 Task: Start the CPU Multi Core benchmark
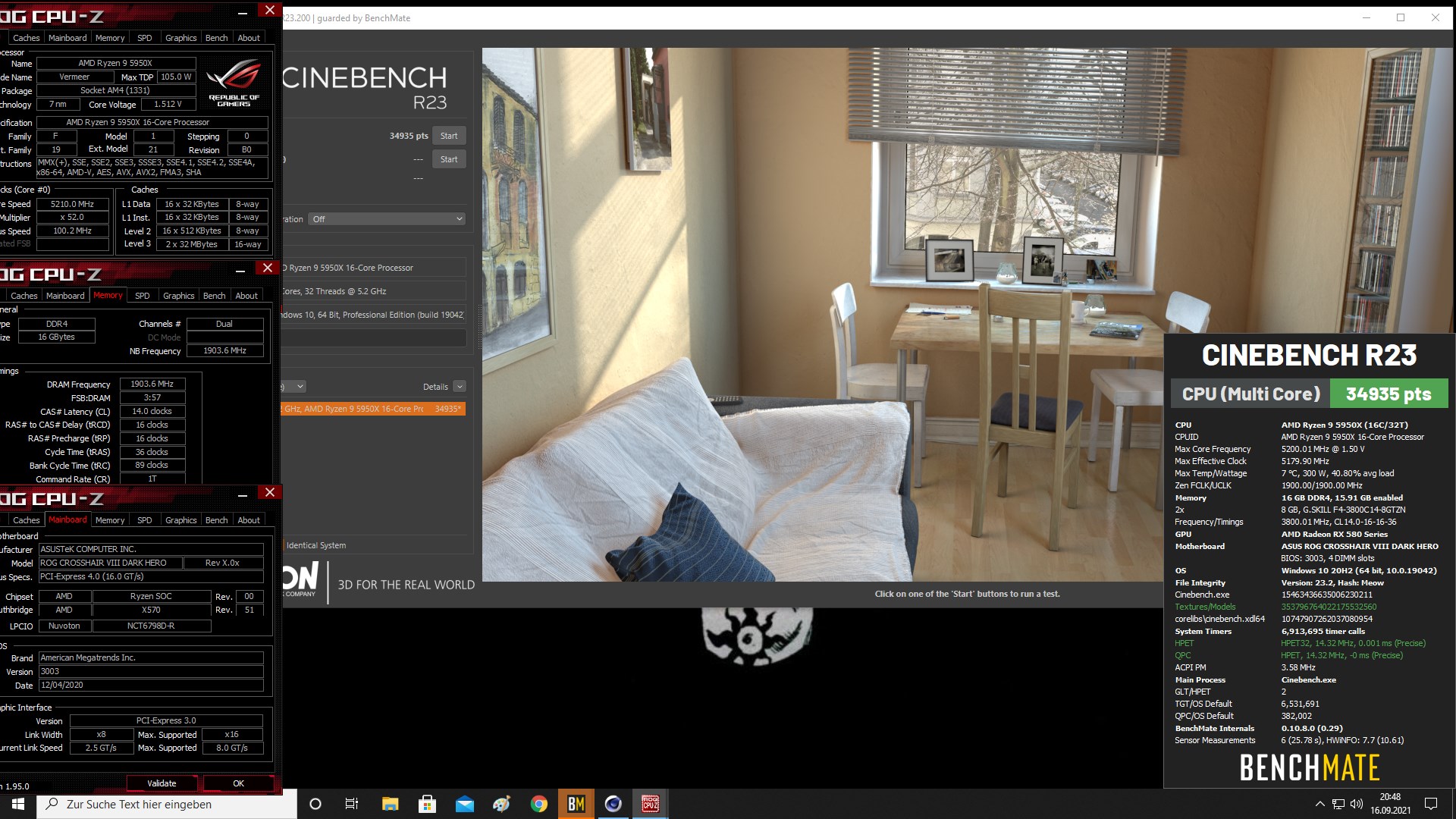pyautogui.click(x=449, y=136)
